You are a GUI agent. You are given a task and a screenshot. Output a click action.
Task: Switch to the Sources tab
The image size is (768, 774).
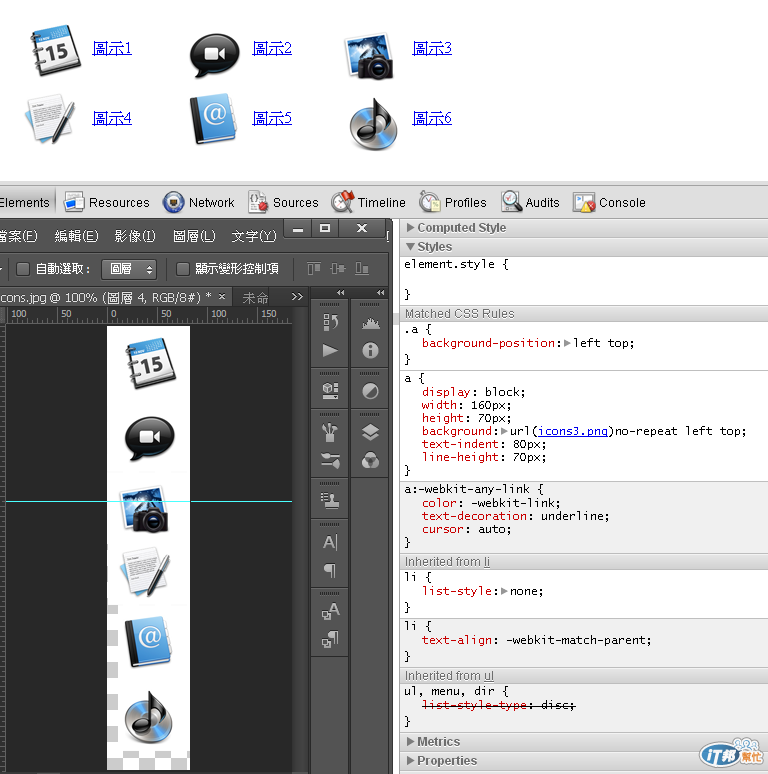(x=283, y=202)
